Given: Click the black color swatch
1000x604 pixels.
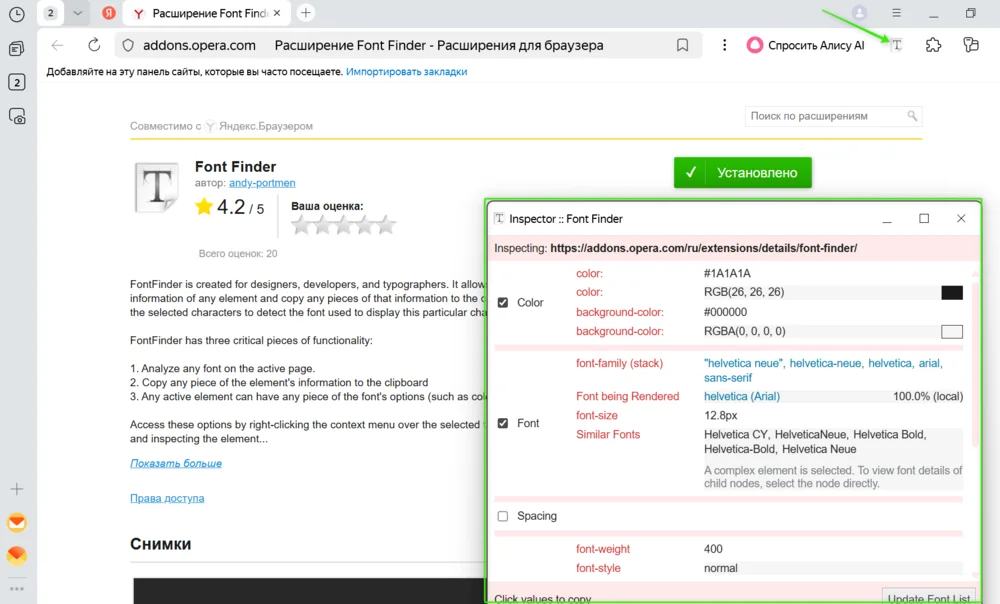Looking at the screenshot, I should coord(952,293).
